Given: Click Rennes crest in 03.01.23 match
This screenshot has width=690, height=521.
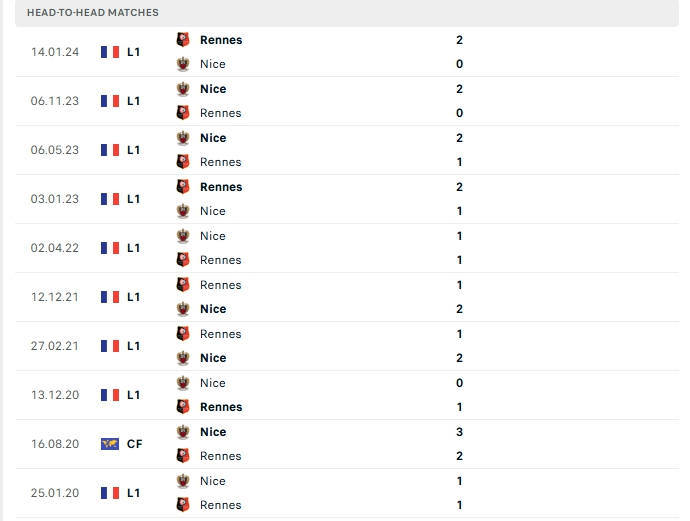Looking at the screenshot, I should [182, 187].
